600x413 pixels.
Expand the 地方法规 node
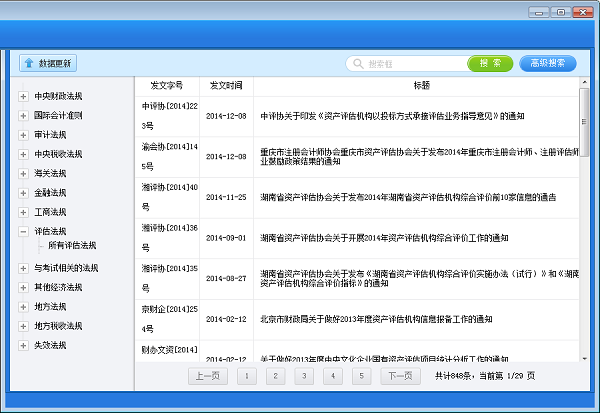pos(23,307)
